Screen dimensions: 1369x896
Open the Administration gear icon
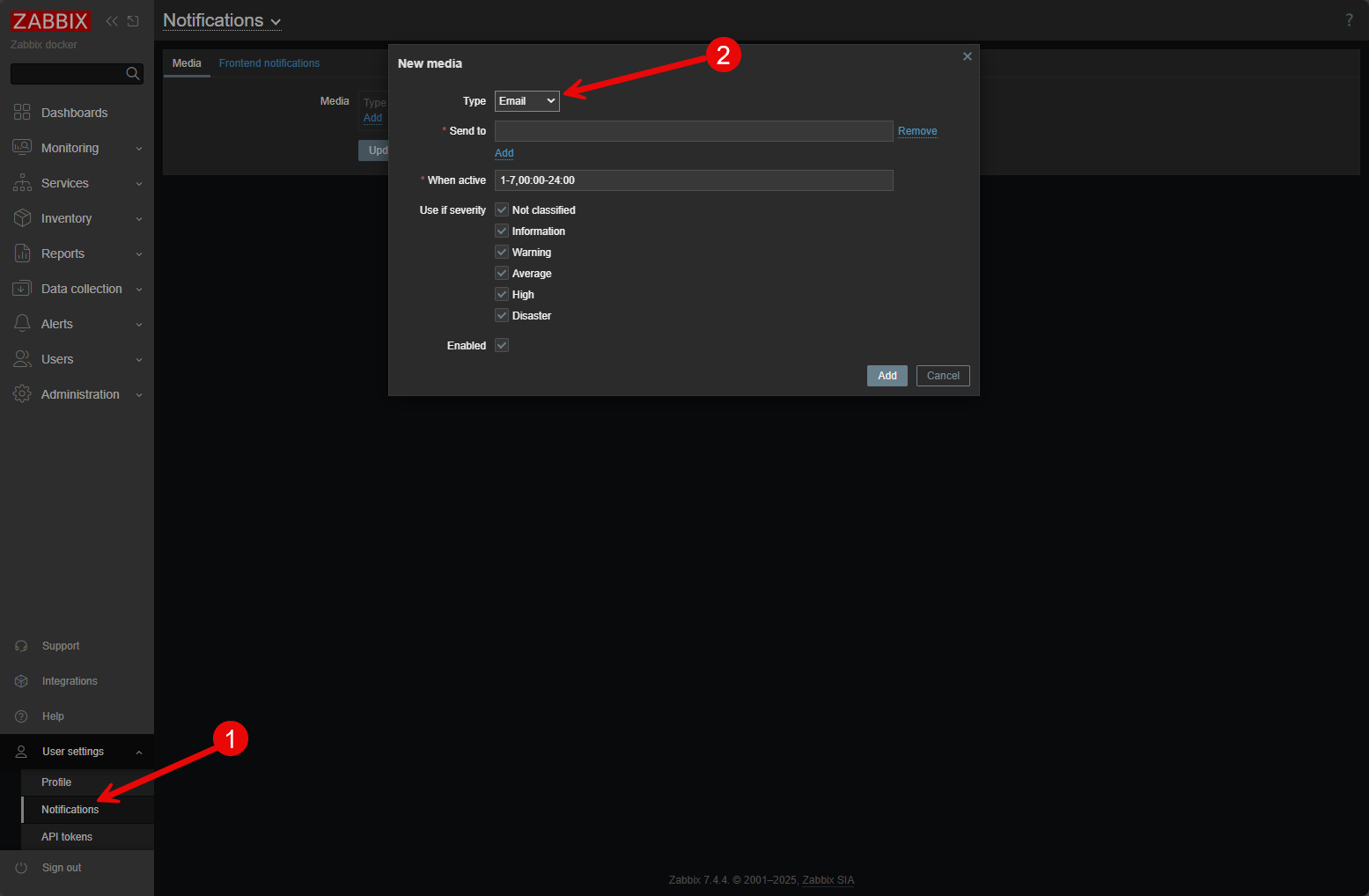pyautogui.click(x=21, y=393)
